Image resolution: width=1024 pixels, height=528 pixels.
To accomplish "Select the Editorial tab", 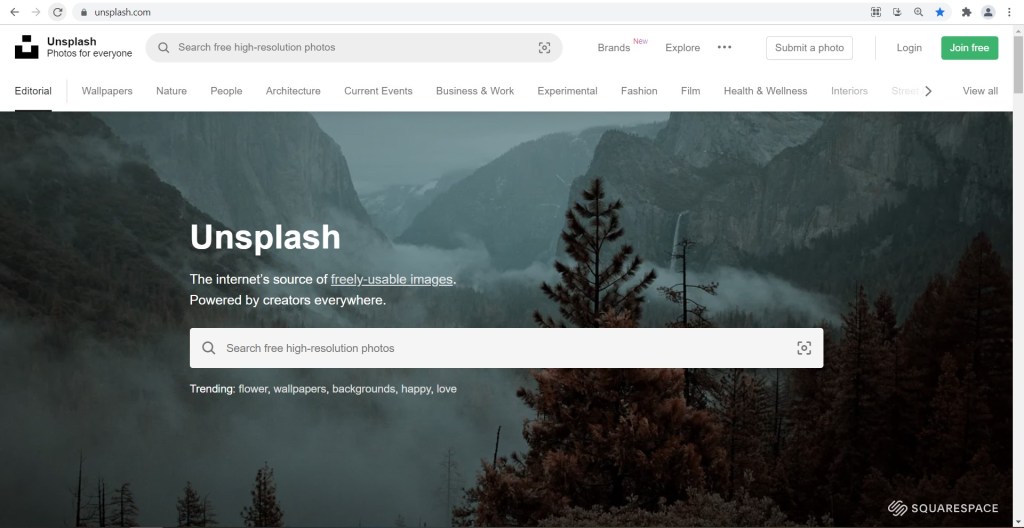I will click(33, 91).
